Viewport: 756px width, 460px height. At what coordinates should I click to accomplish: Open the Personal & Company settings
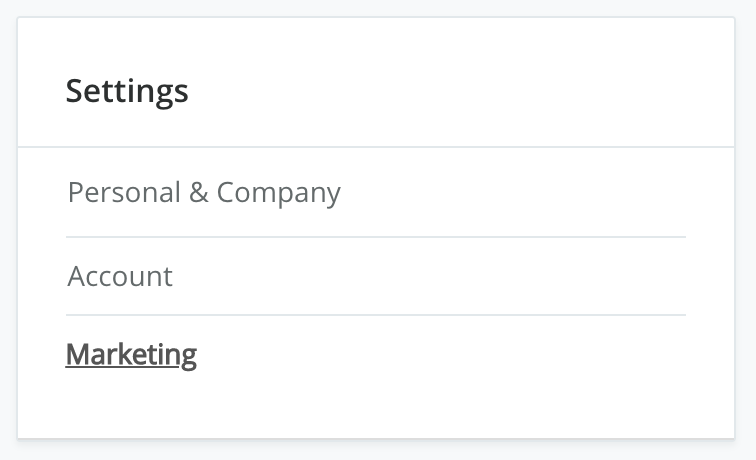click(x=204, y=192)
